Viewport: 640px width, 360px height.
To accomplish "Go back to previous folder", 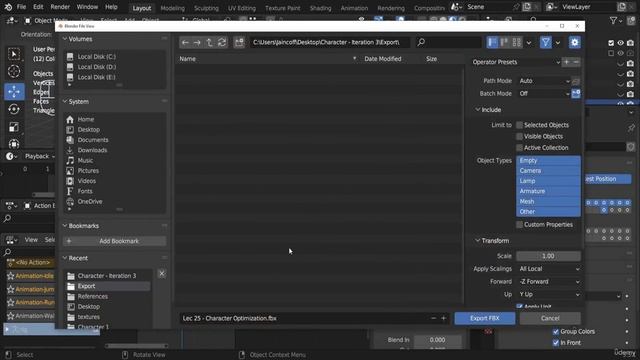I will click(185, 42).
